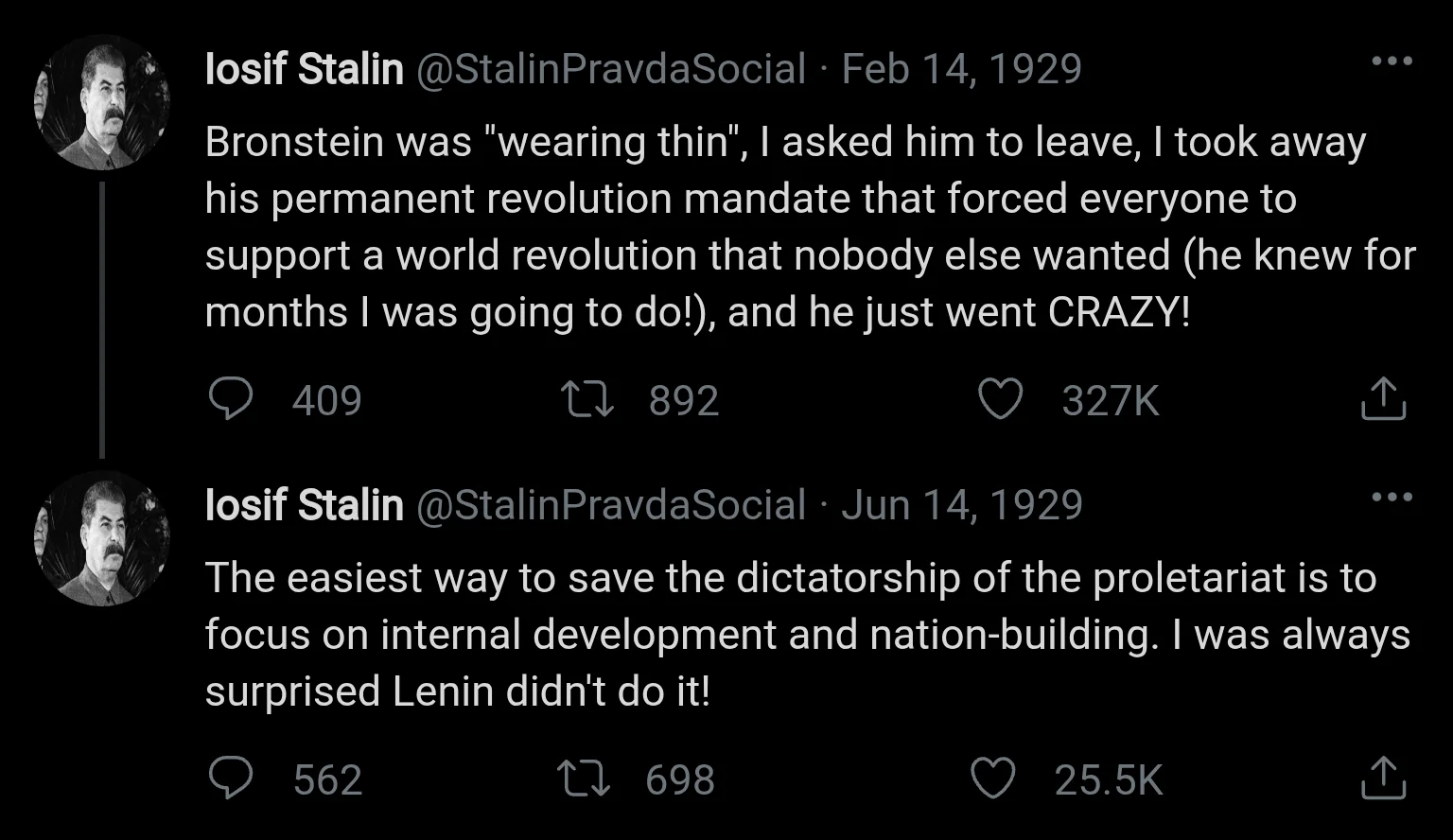Like the tweet with 25.5K likes
1453x840 pixels.
[994, 779]
